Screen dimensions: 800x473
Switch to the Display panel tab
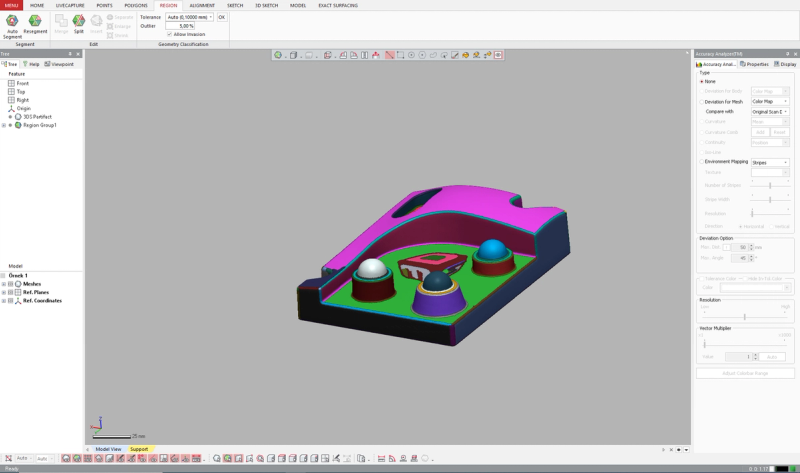[x=785, y=64]
